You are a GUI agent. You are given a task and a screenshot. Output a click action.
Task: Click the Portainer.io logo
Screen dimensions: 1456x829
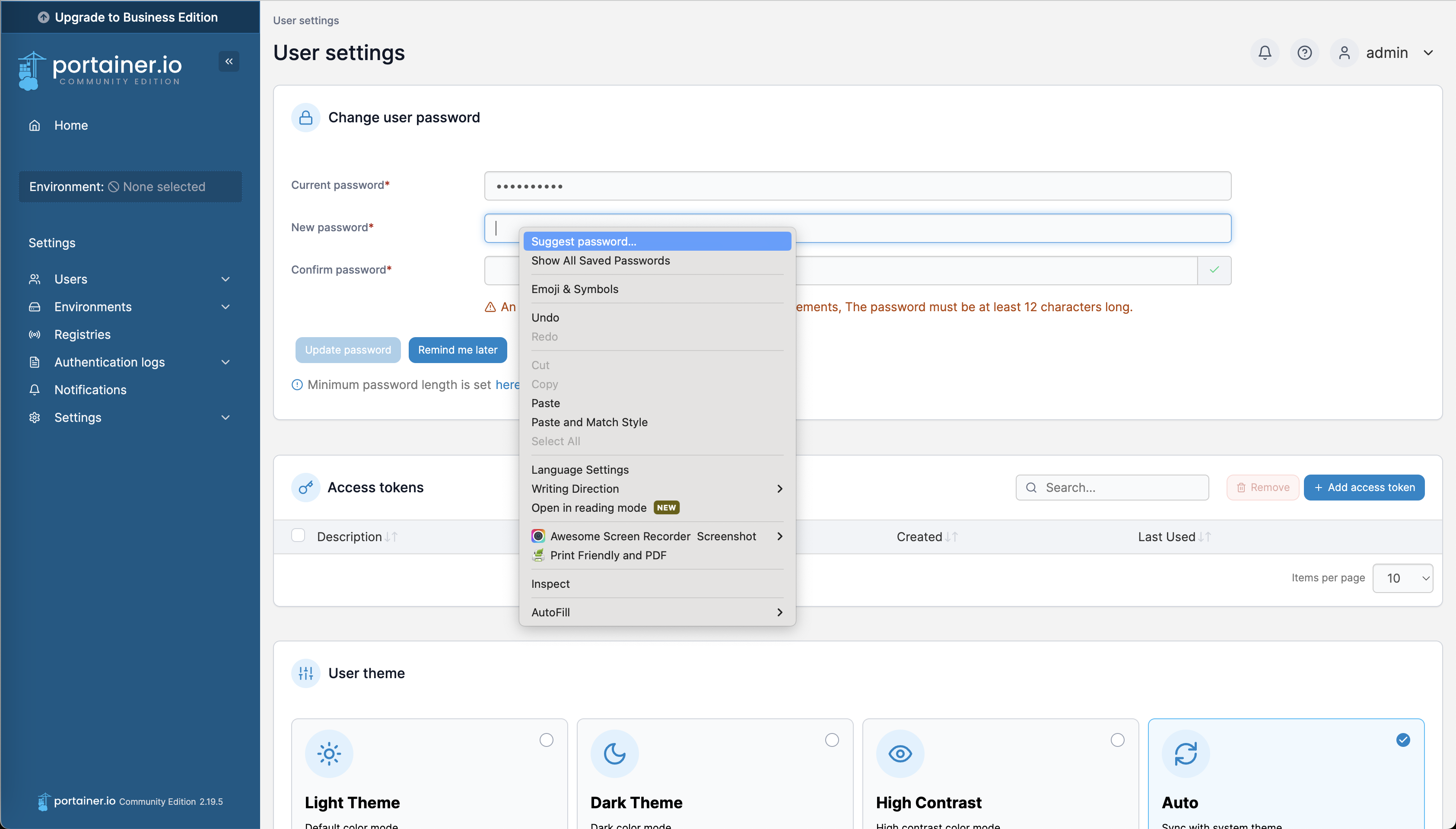pyautogui.click(x=100, y=70)
